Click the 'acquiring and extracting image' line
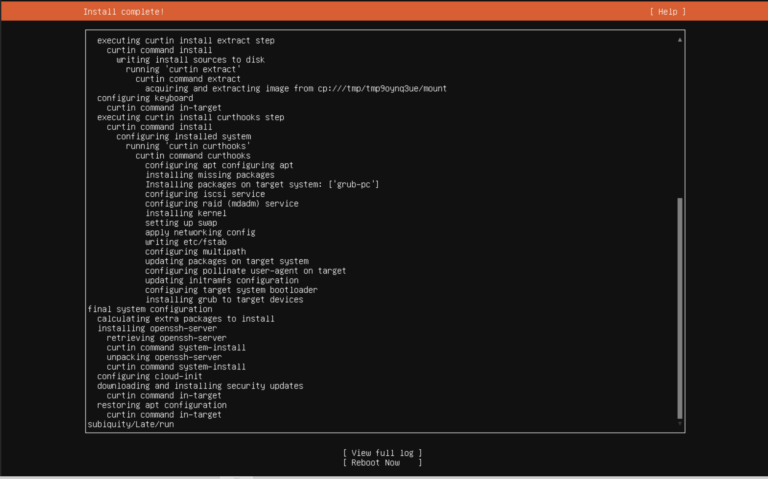The image size is (768, 479). tap(296, 89)
